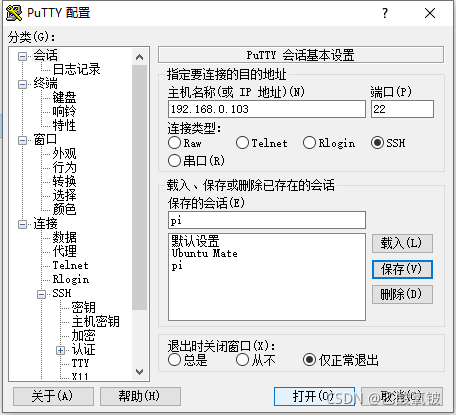Open the 颜色 settings category
Viewport: 456px width, 415px height.
tap(64, 209)
